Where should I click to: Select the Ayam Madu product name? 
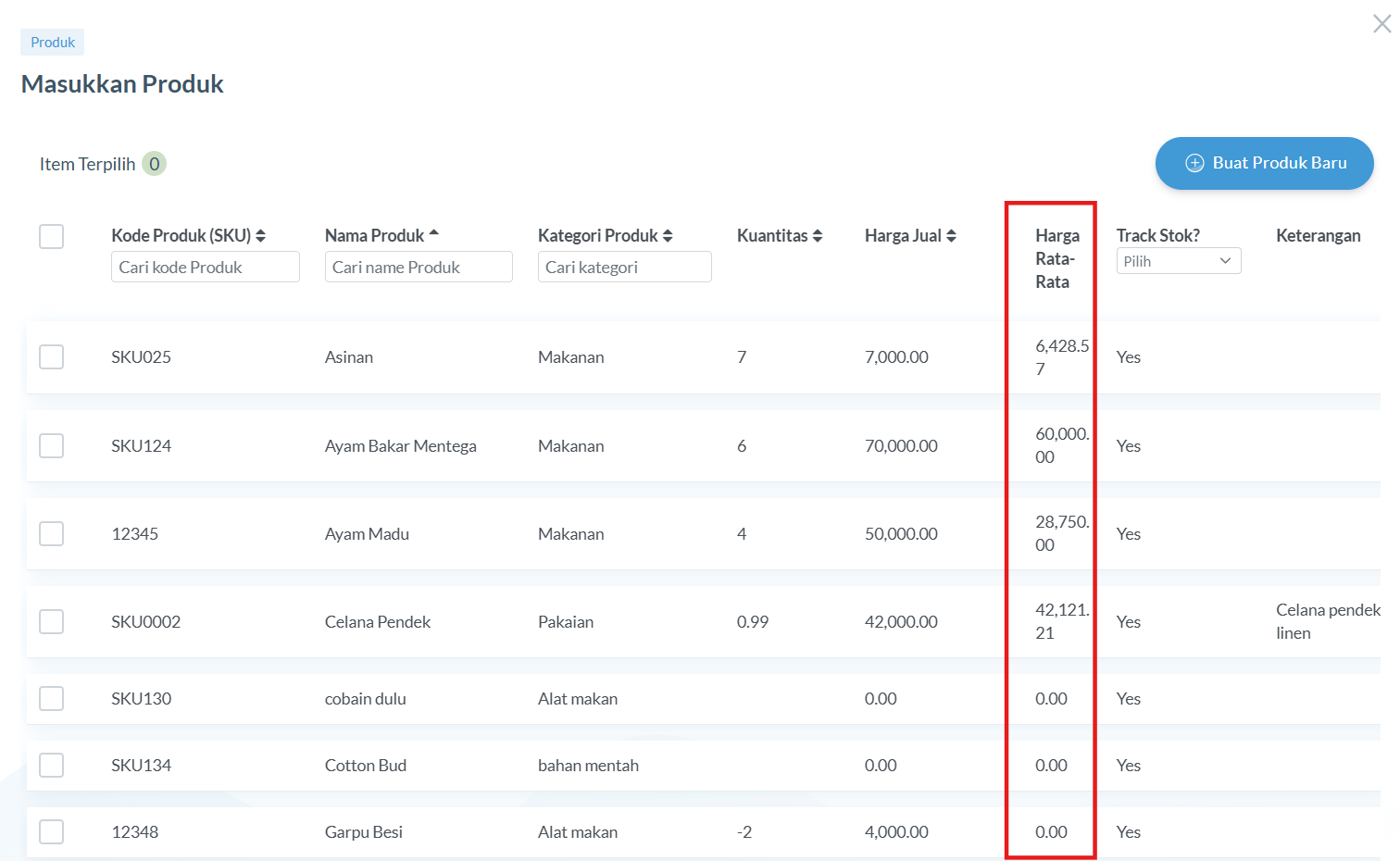(x=367, y=534)
